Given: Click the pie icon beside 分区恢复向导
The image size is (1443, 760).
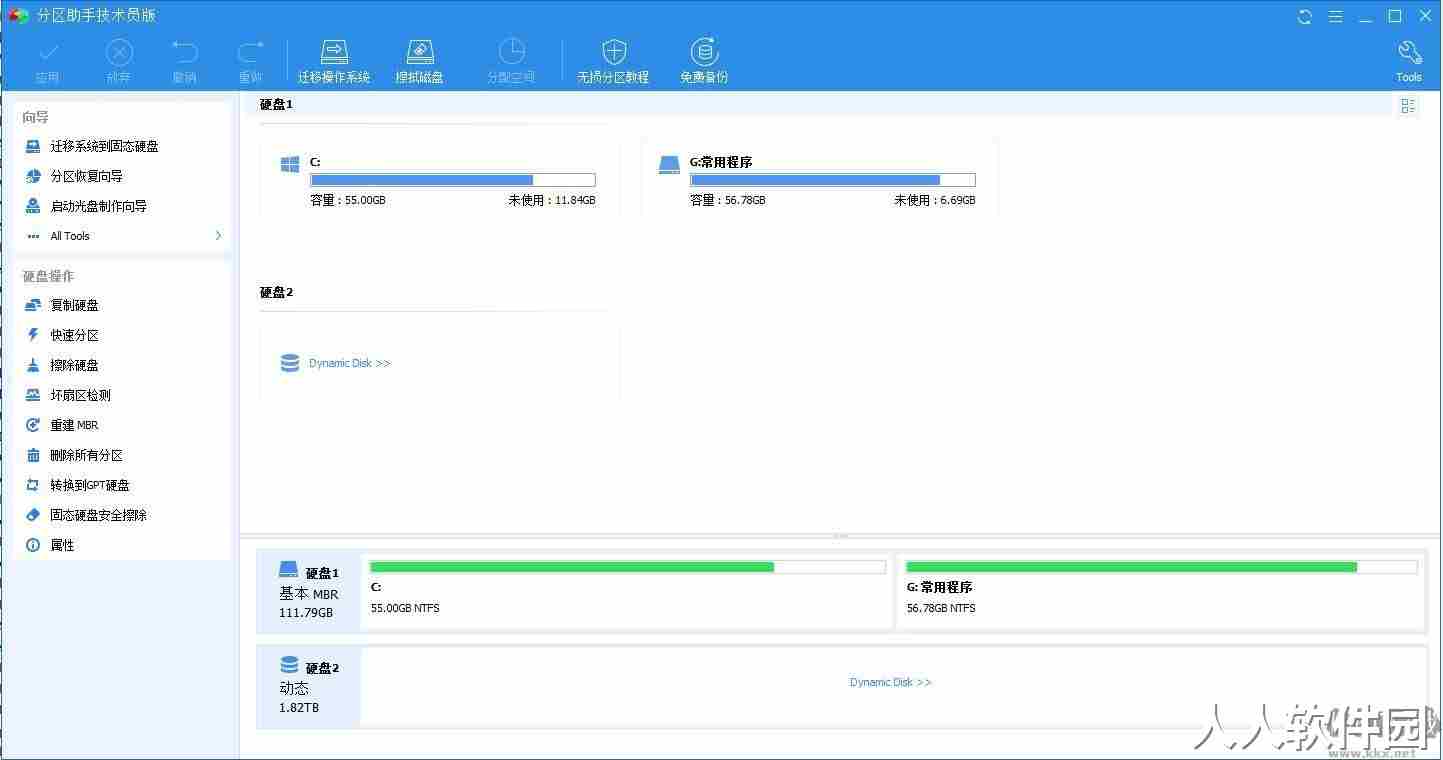Looking at the screenshot, I should click(33, 176).
